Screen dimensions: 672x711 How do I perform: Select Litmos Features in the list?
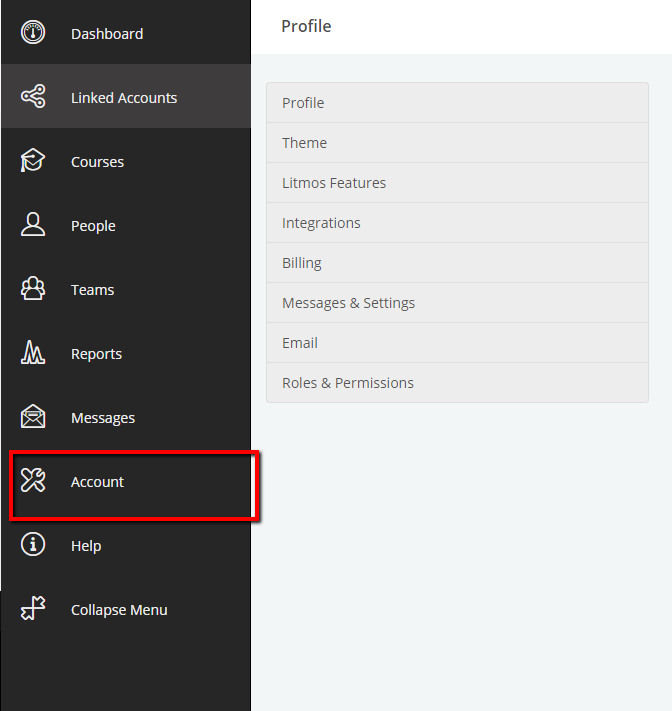click(x=458, y=183)
